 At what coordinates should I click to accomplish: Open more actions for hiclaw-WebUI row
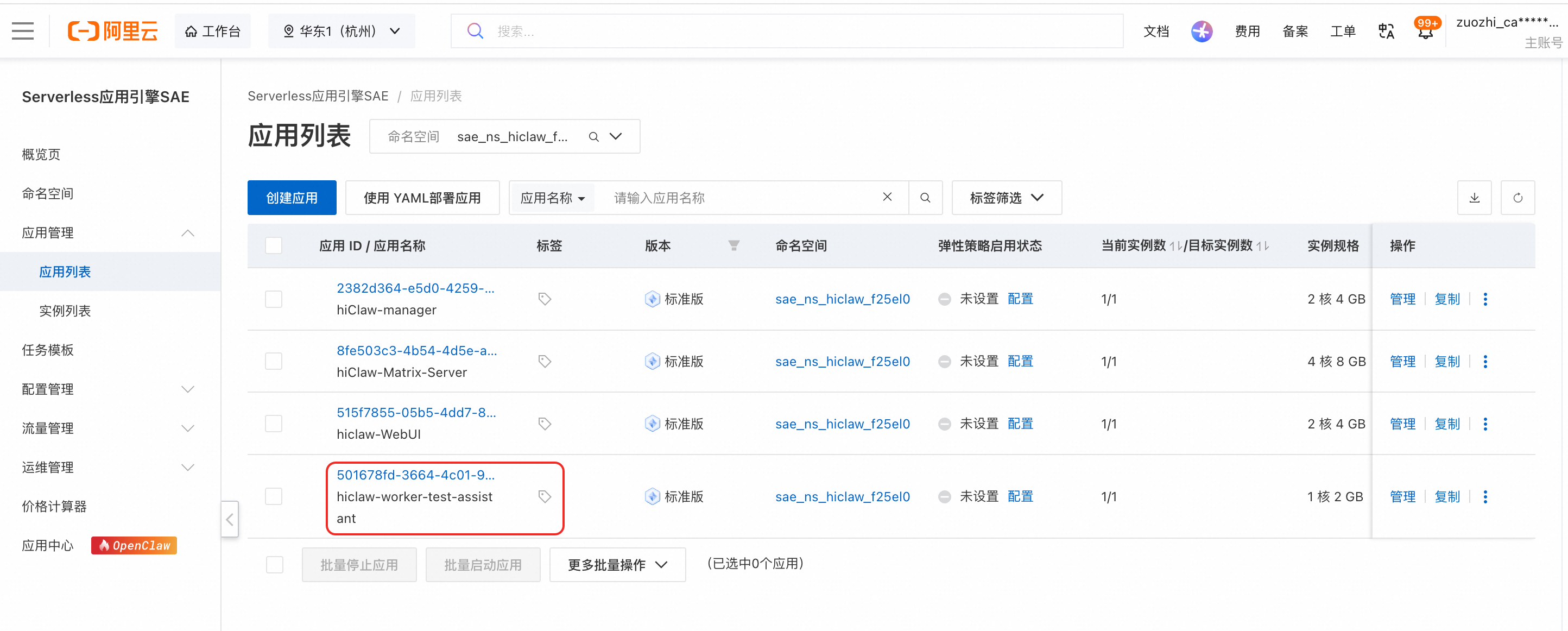pyautogui.click(x=1485, y=424)
